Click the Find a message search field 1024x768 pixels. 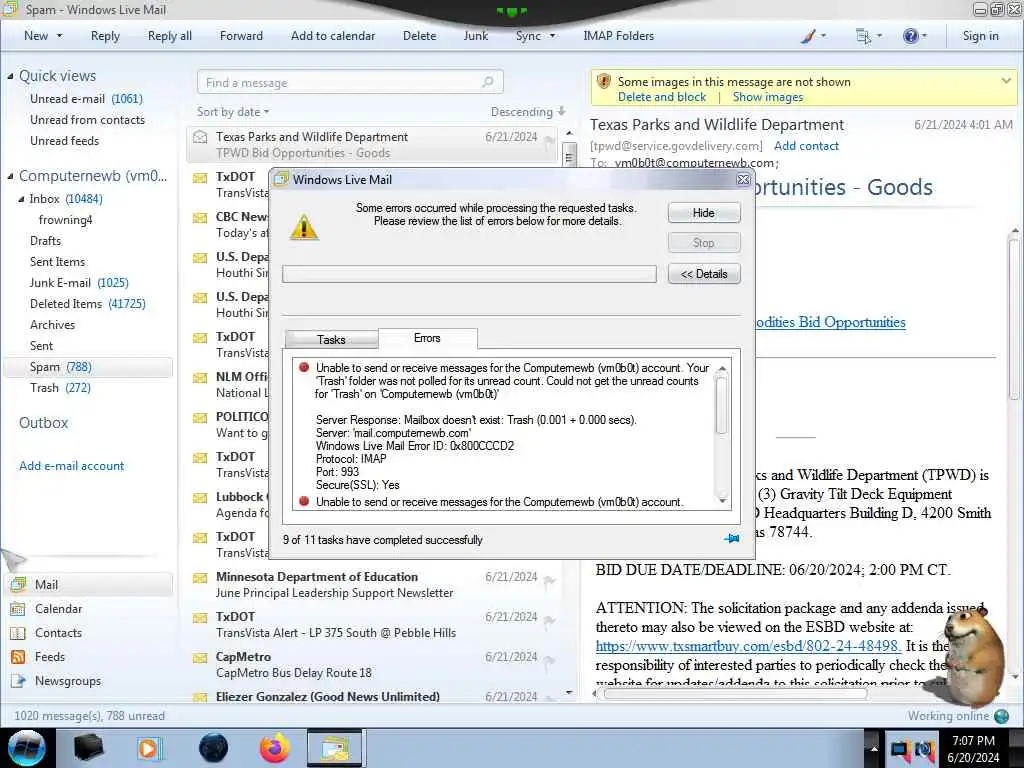coord(350,82)
